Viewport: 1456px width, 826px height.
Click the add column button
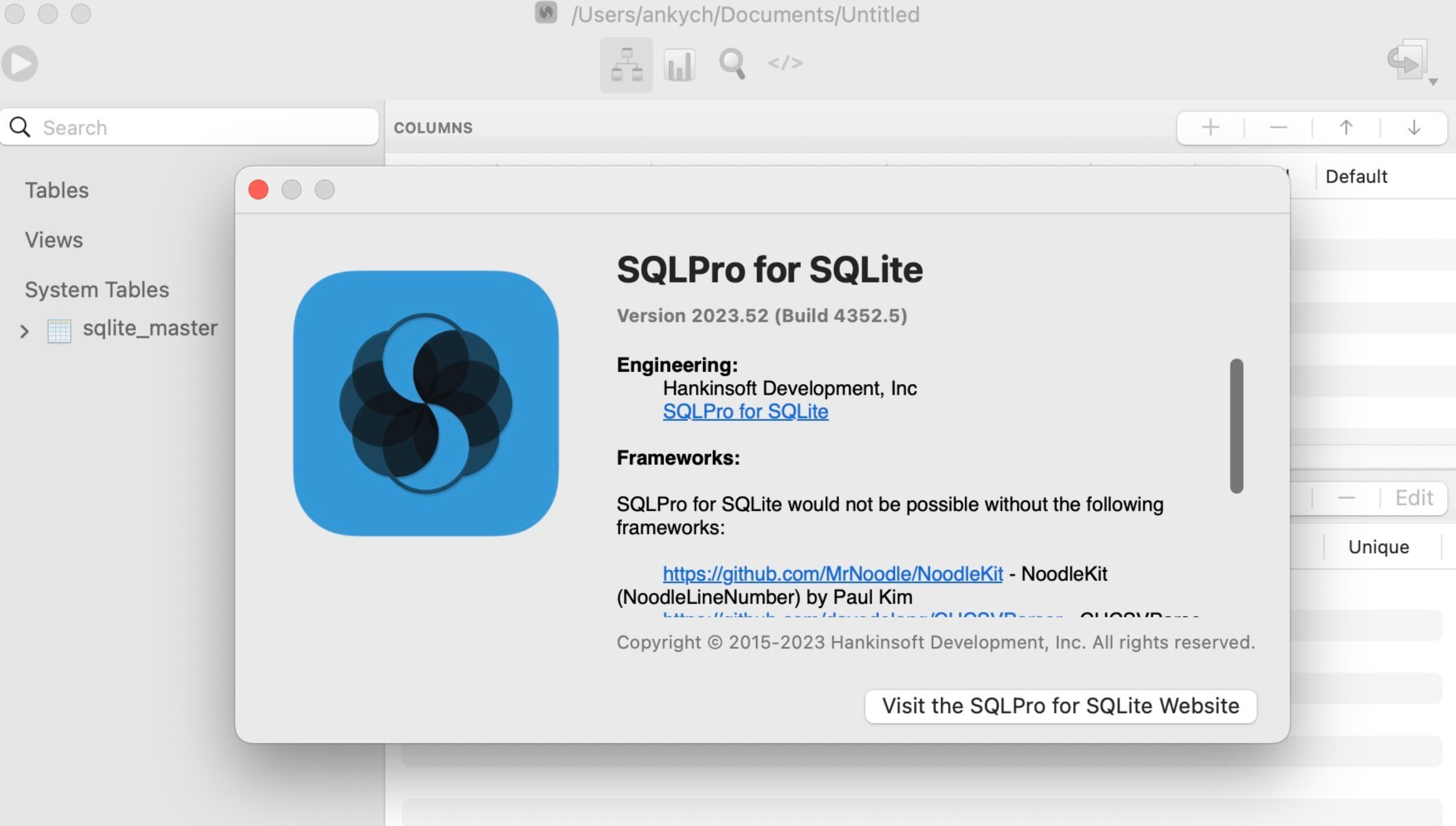click(x=1210, y=126)
